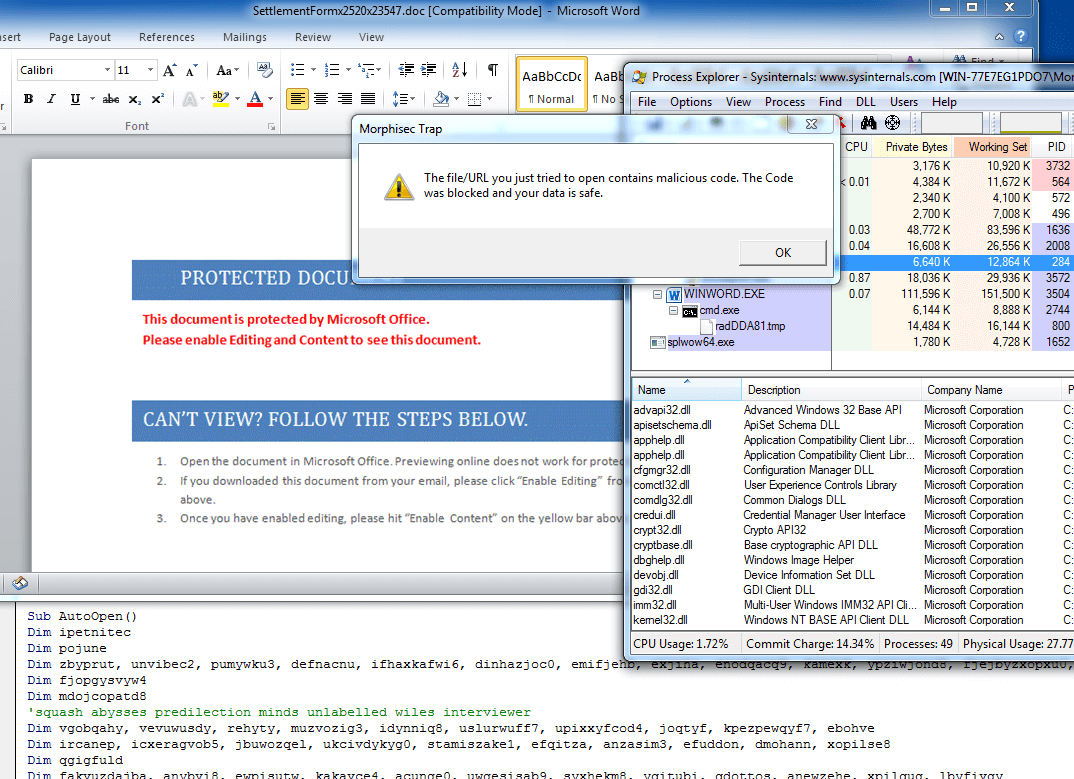Image resolution: width=1074 pixels, height=779 pixels.
Task: Open the font name dropdown showing Calibri
Action: pos(107,70)
